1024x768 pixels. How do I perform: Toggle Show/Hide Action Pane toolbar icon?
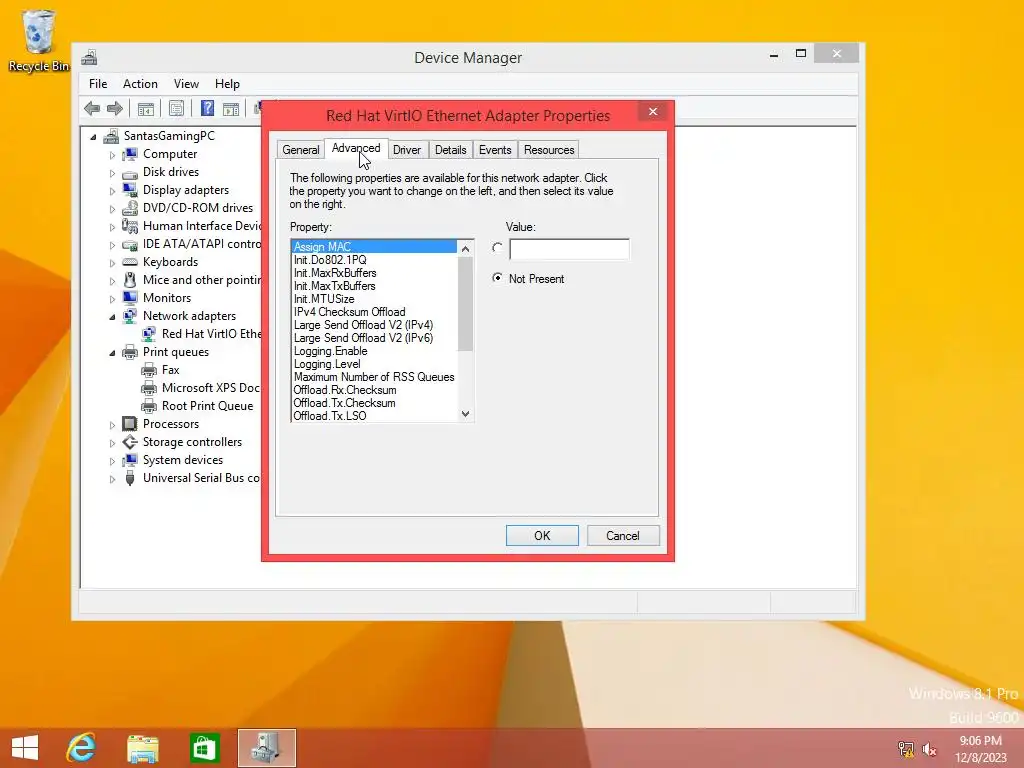231,108
